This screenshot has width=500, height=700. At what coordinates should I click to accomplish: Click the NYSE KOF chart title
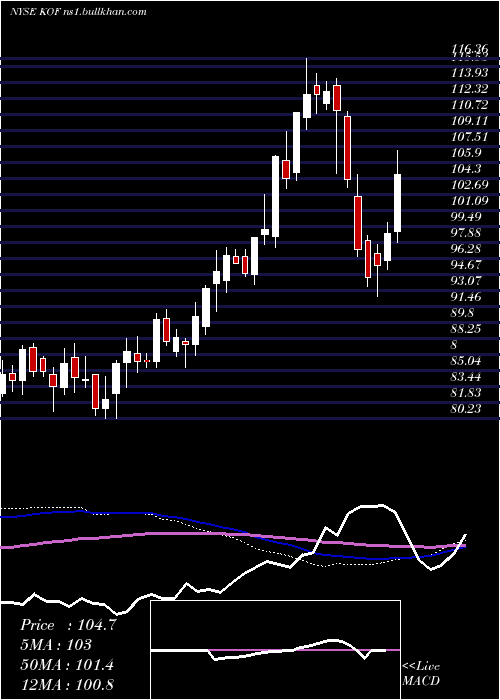[x=78, y=11]
